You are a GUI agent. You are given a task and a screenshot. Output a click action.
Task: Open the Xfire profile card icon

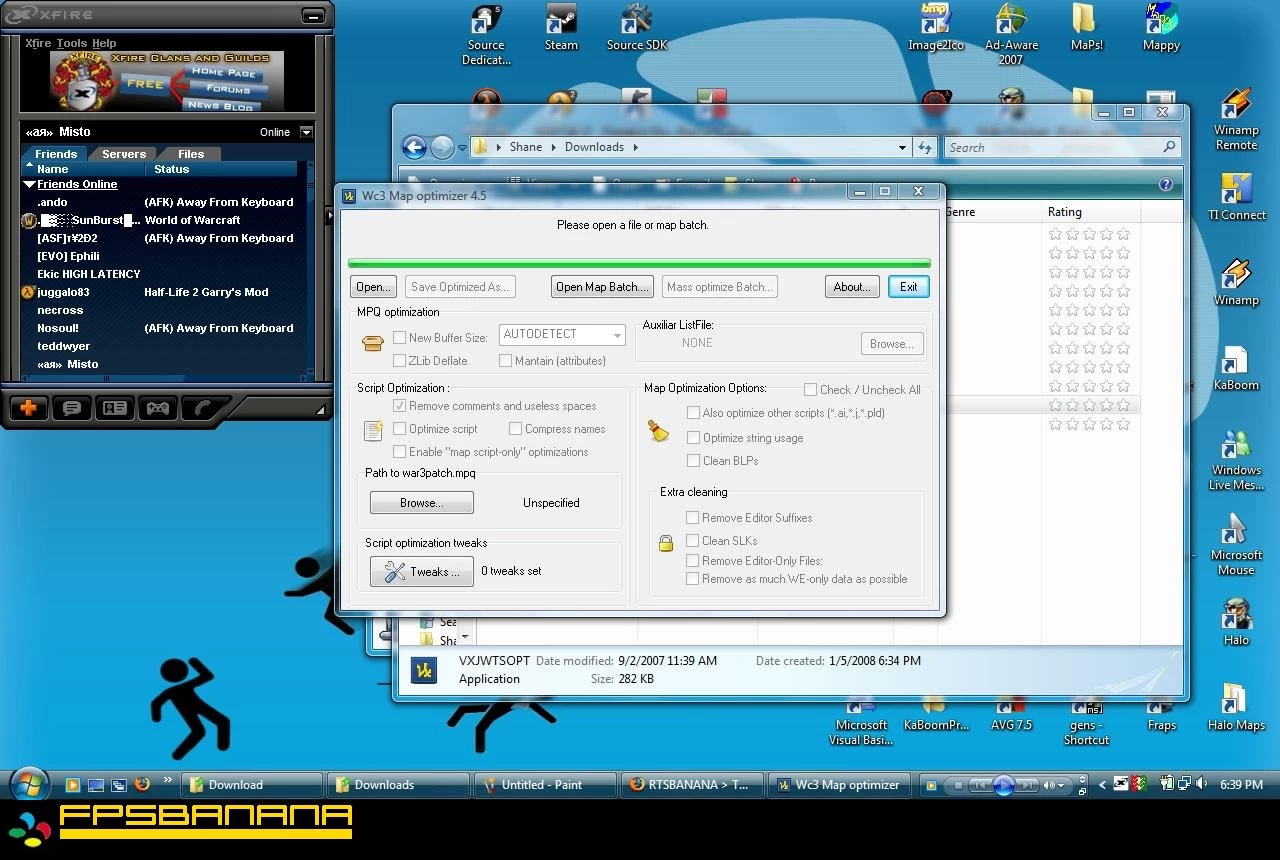point(115,408)
